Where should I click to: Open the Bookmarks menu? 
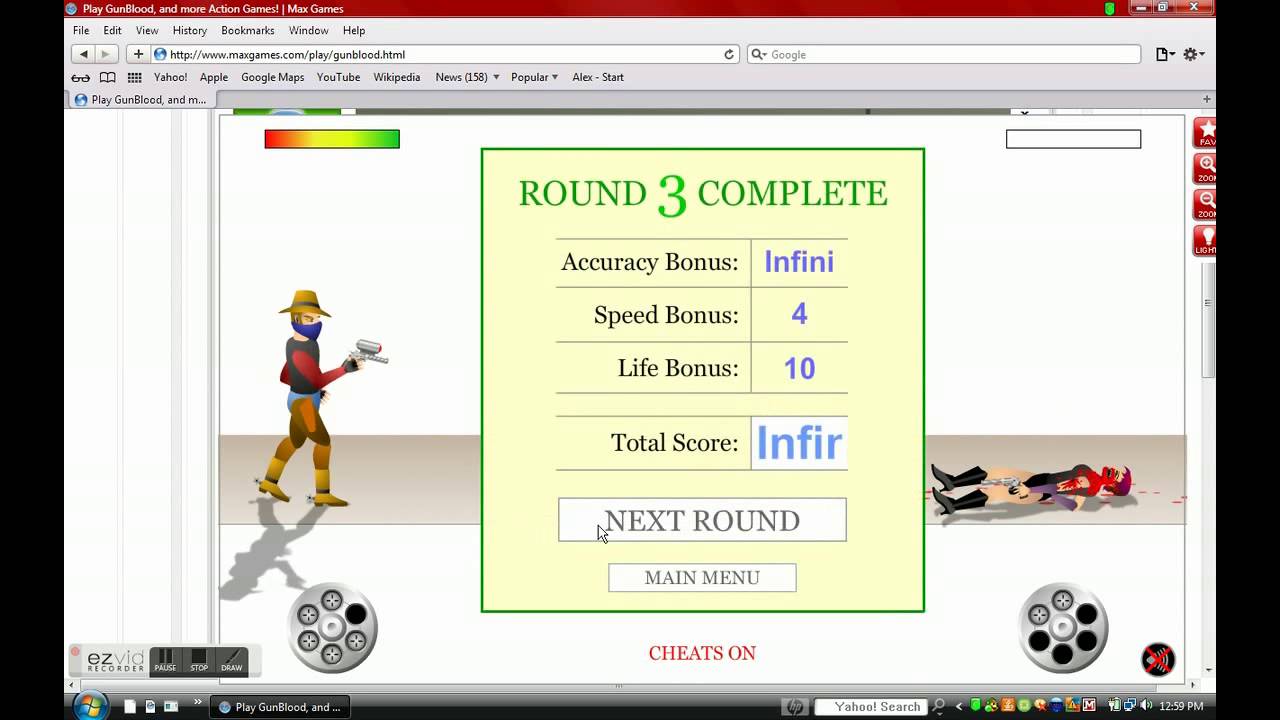[x=248, y=30]
